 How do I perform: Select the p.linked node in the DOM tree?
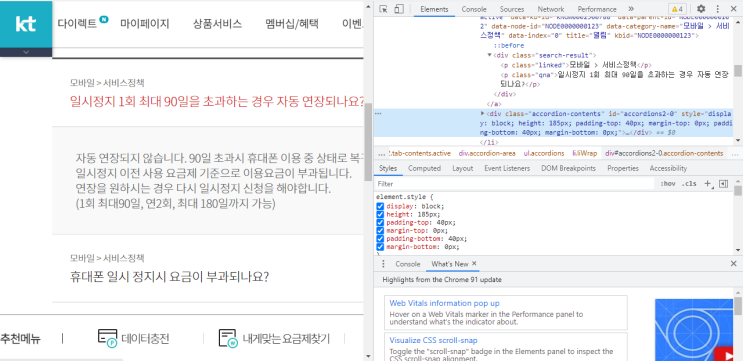[576, 65]
